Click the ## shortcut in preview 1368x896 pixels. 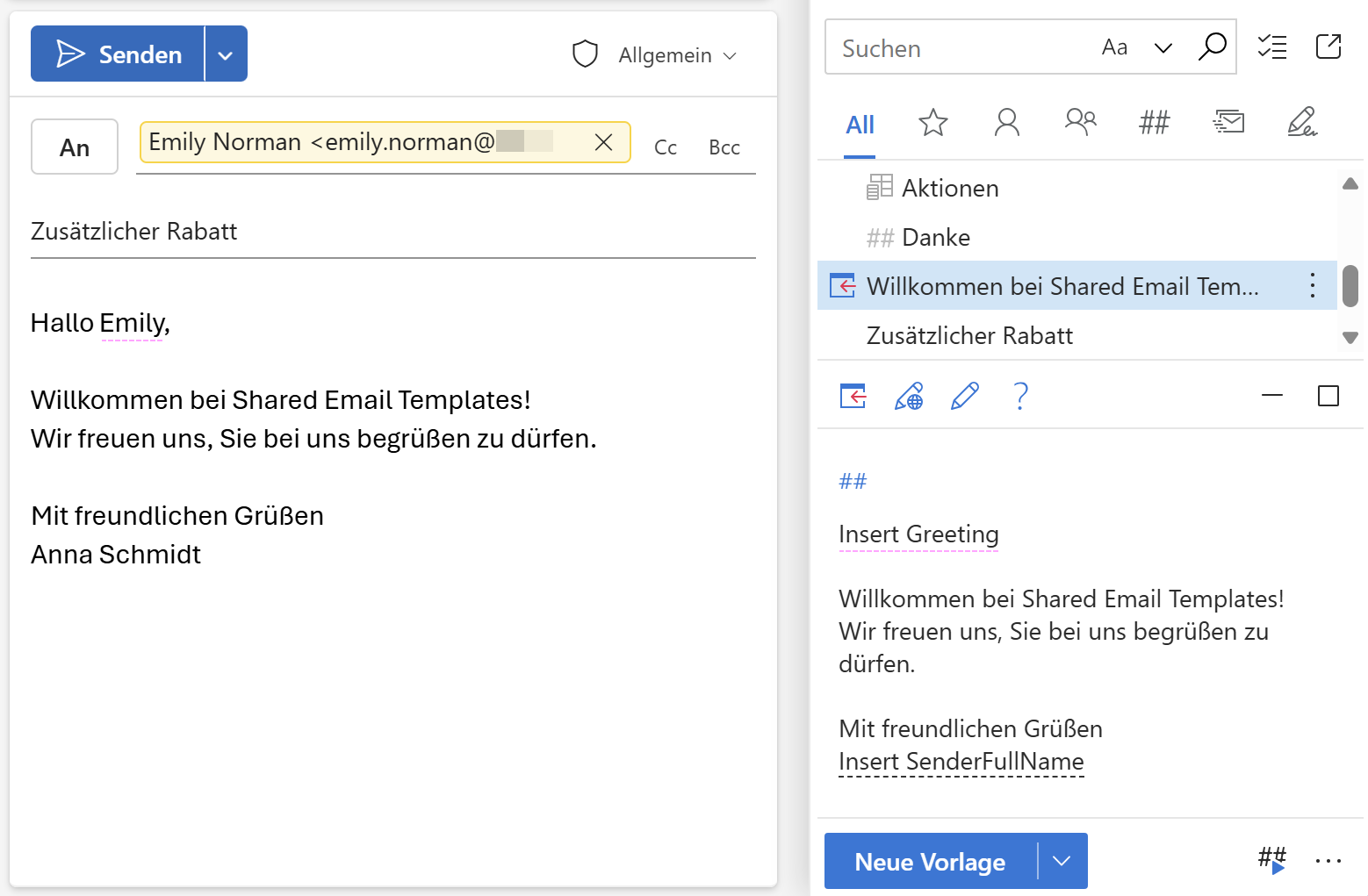point(853,481)
